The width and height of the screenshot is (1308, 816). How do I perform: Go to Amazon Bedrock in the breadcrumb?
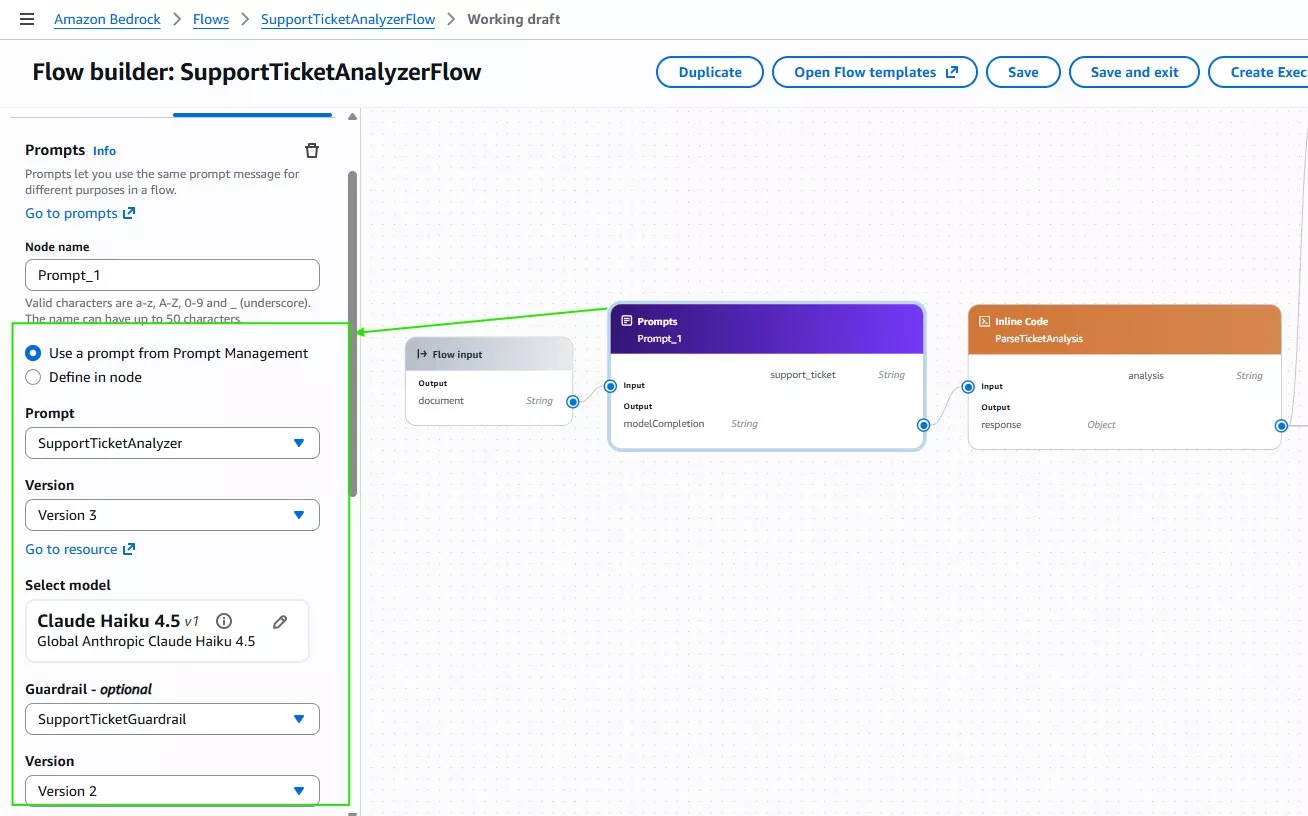pyautogui.click(x=105, y=19)
